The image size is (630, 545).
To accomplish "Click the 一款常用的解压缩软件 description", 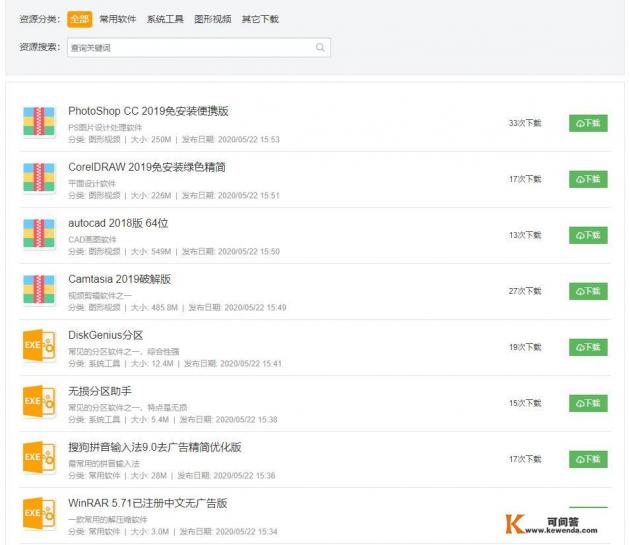I will 108,520.
